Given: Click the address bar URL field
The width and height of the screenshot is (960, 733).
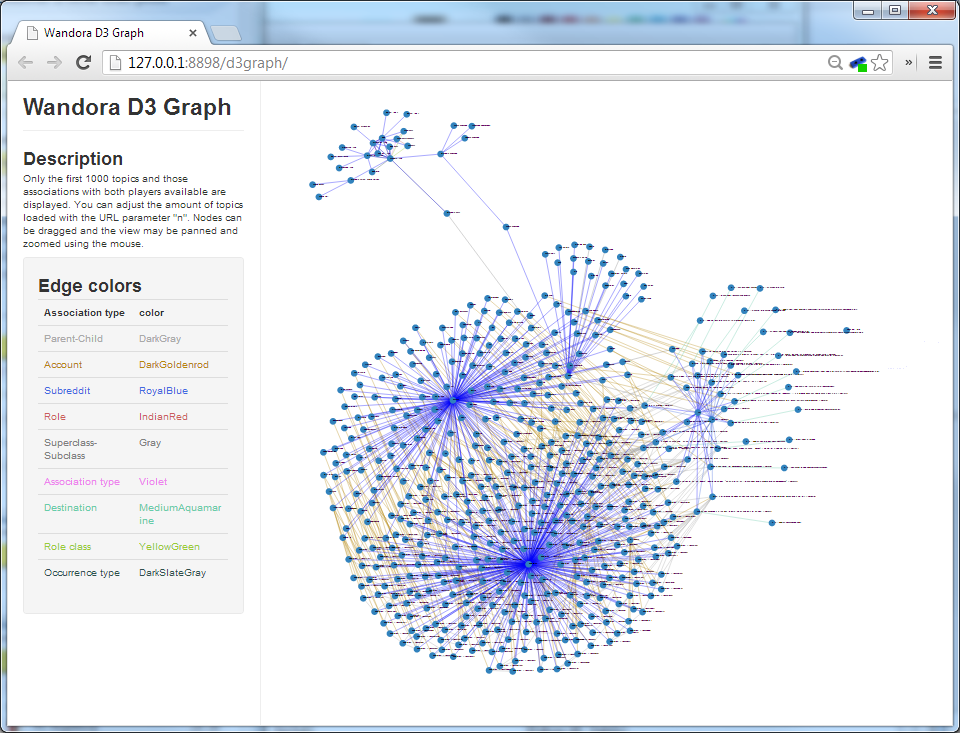Looking at the screenshot, I should pyautogui.click(x=450, y=63).
